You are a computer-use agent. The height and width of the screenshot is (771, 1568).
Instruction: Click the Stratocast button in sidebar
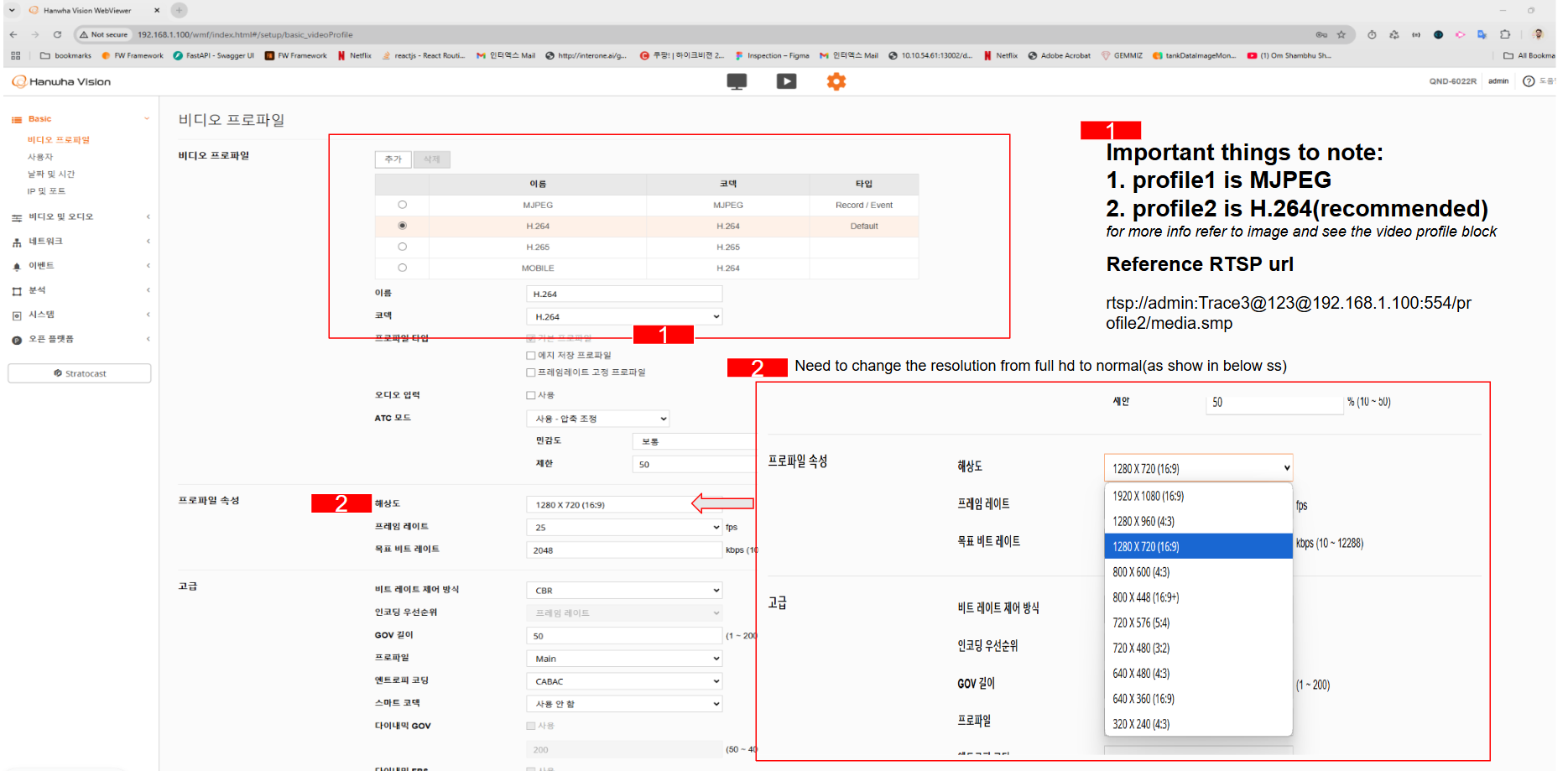pos(80,373)
